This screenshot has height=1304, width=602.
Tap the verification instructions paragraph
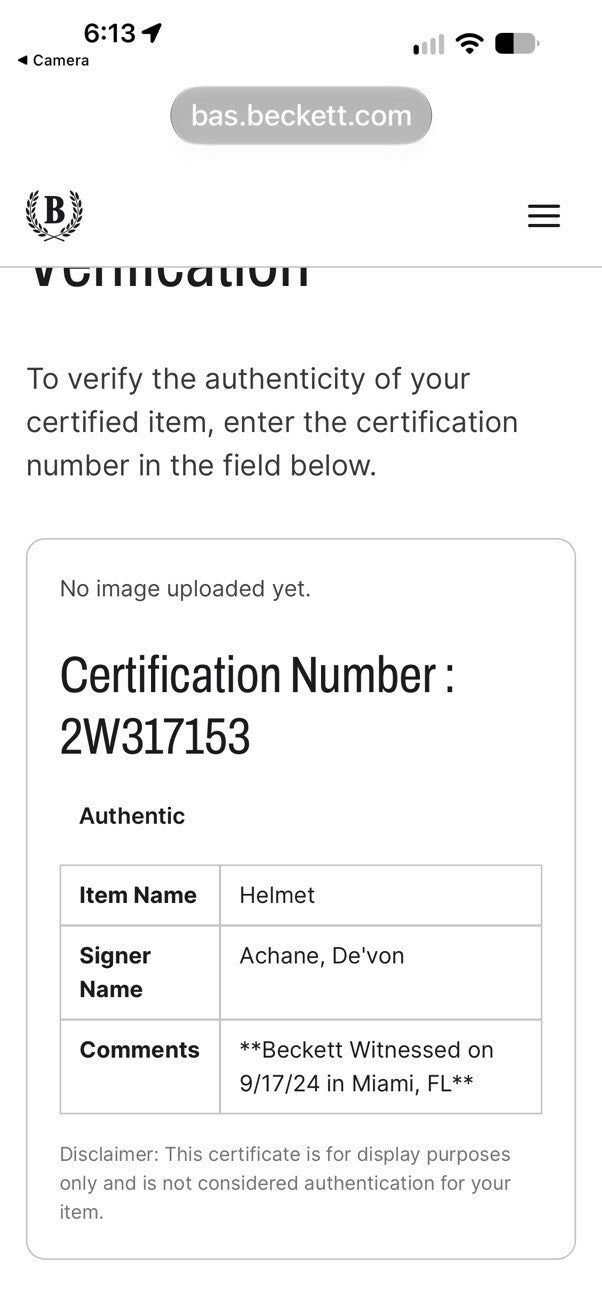pos(272,422)
